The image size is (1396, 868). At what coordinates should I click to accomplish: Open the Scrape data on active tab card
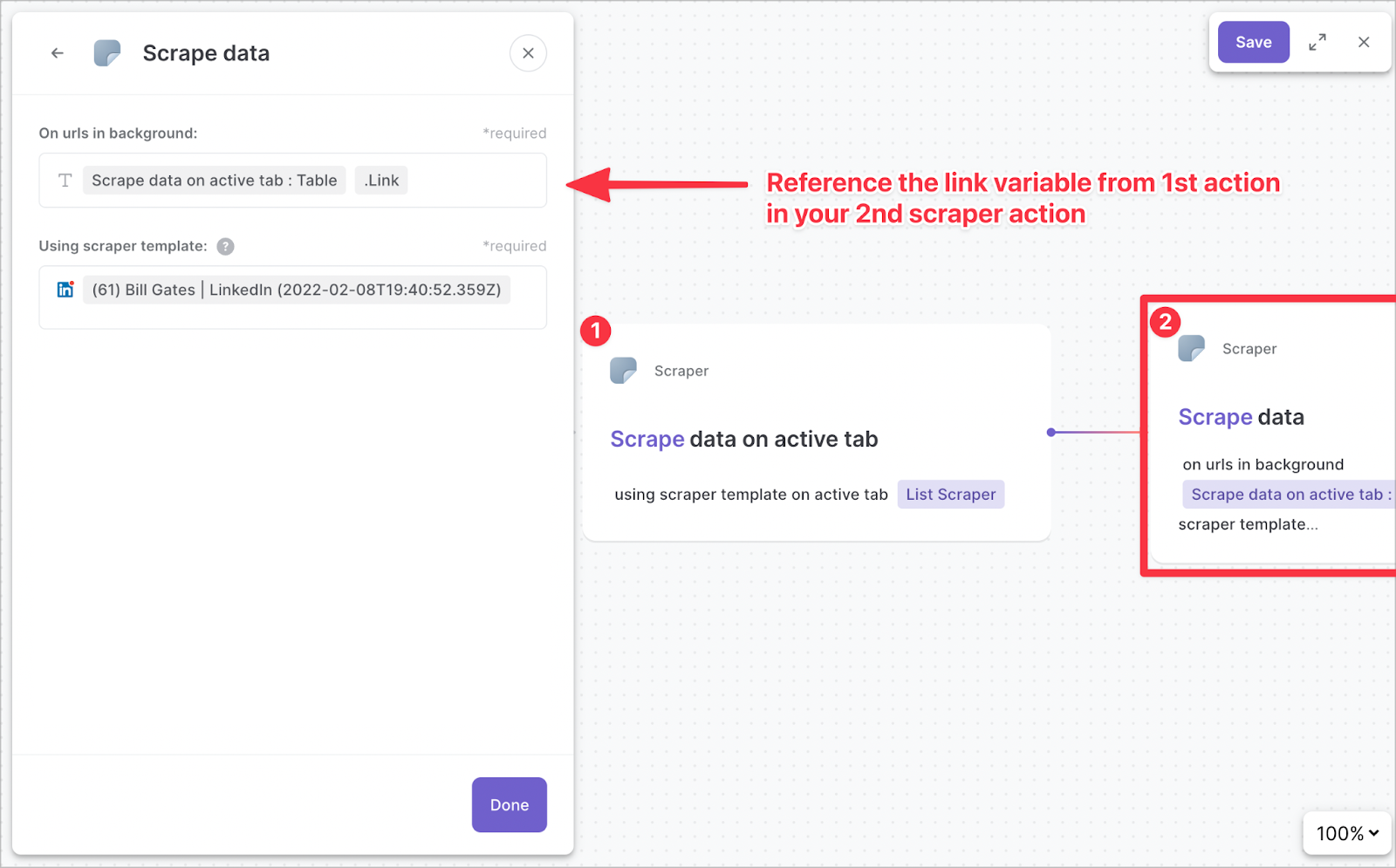tap(816, 433)
